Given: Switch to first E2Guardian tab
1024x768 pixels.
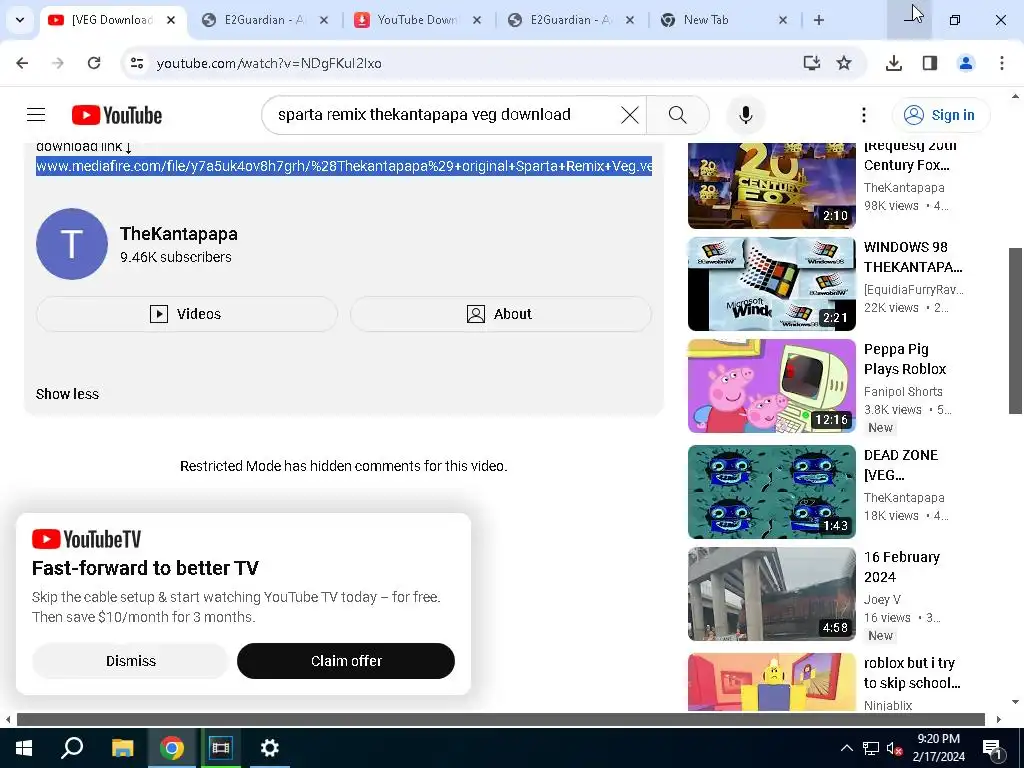Looking at the screenshot, I should (264, 20).
